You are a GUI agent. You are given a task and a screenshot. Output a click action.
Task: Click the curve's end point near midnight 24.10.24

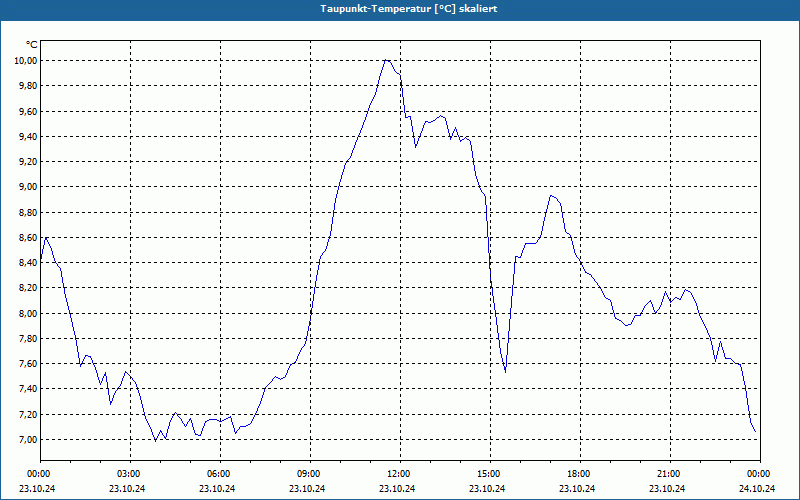(x=755, y=431)
